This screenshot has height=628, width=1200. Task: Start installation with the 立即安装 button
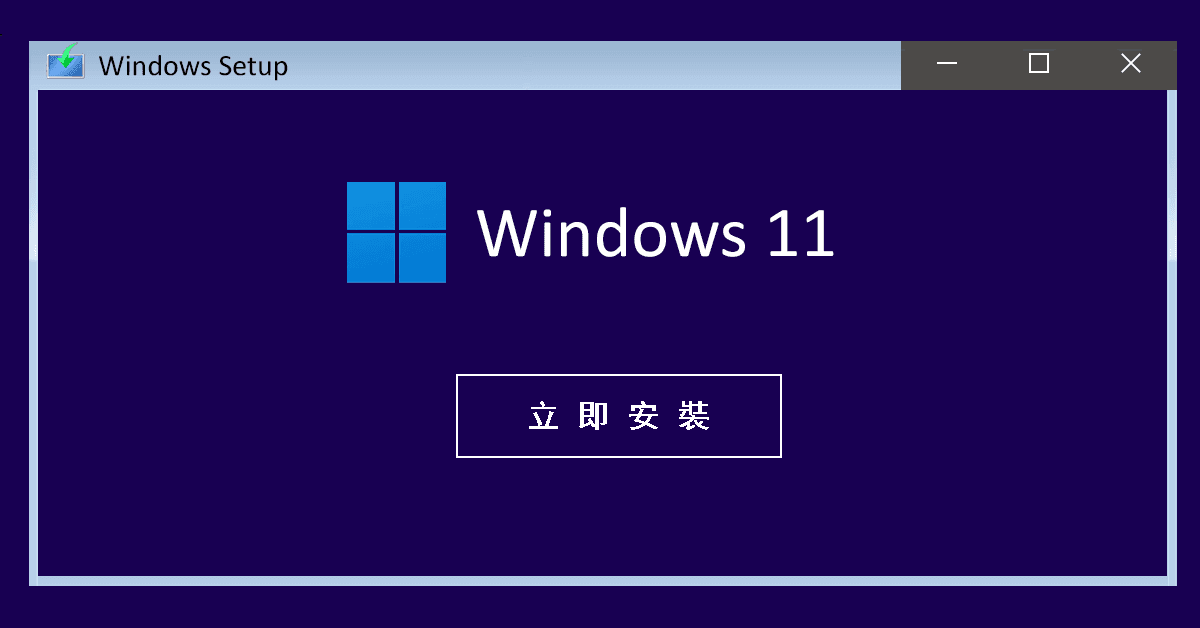[618, 416]
